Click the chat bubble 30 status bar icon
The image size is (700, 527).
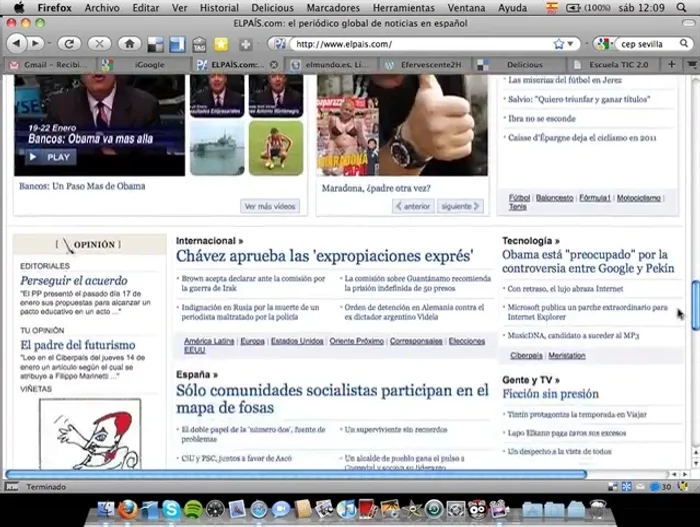tap(660, 487)
